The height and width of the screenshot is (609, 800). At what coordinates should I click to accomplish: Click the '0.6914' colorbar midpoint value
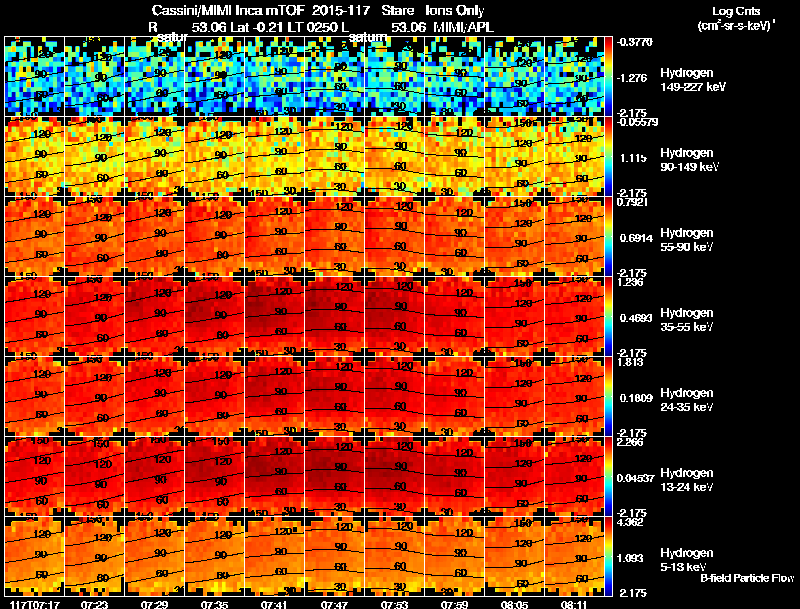pos(635,238)
